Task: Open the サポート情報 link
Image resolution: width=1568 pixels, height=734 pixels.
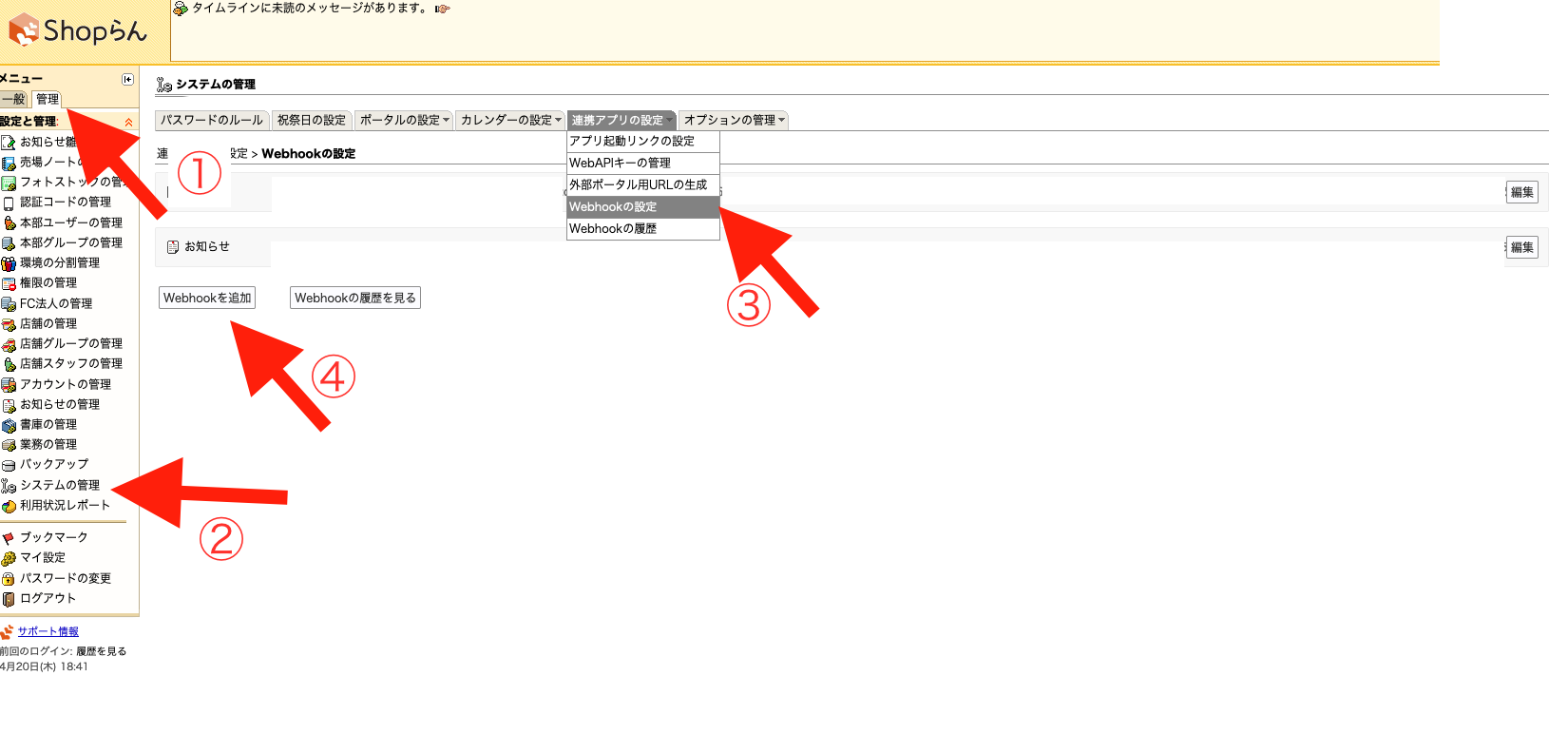Action: tap(48, 632)
